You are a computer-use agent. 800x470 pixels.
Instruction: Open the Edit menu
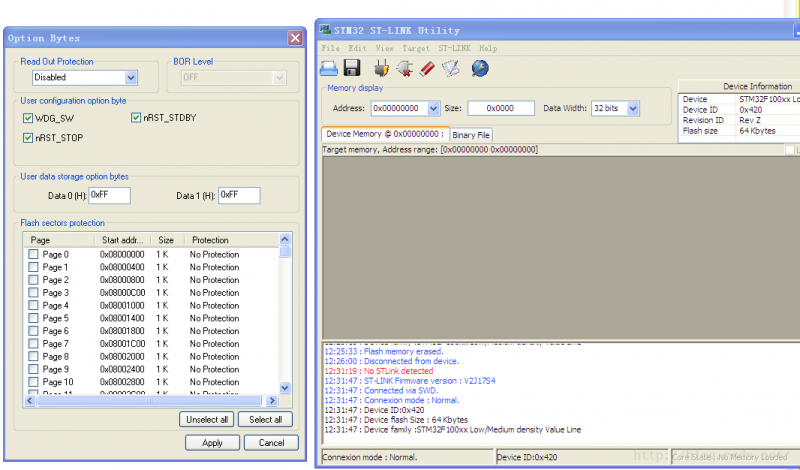coord(357,48)
